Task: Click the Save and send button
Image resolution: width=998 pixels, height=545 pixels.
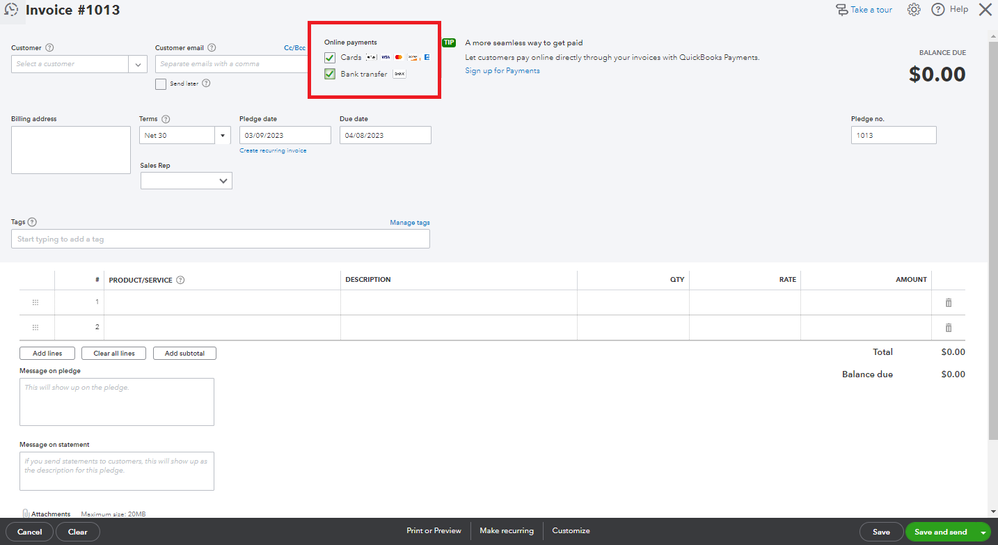Action: tap(941, 532)
